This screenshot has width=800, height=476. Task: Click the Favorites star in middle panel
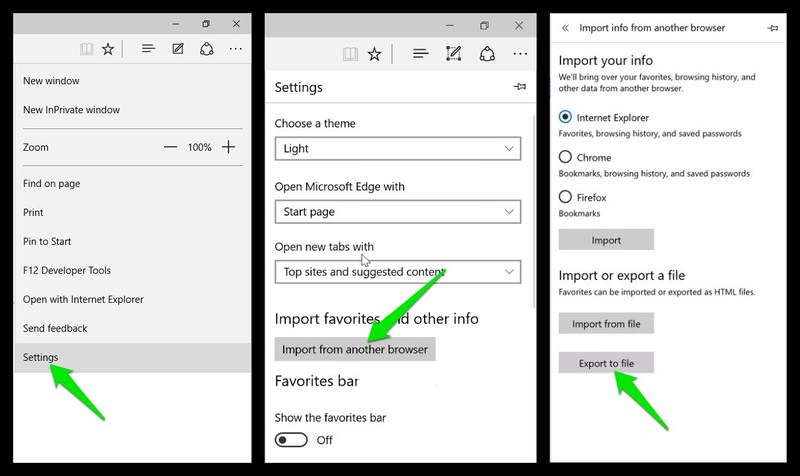click(x=374, y=54)
